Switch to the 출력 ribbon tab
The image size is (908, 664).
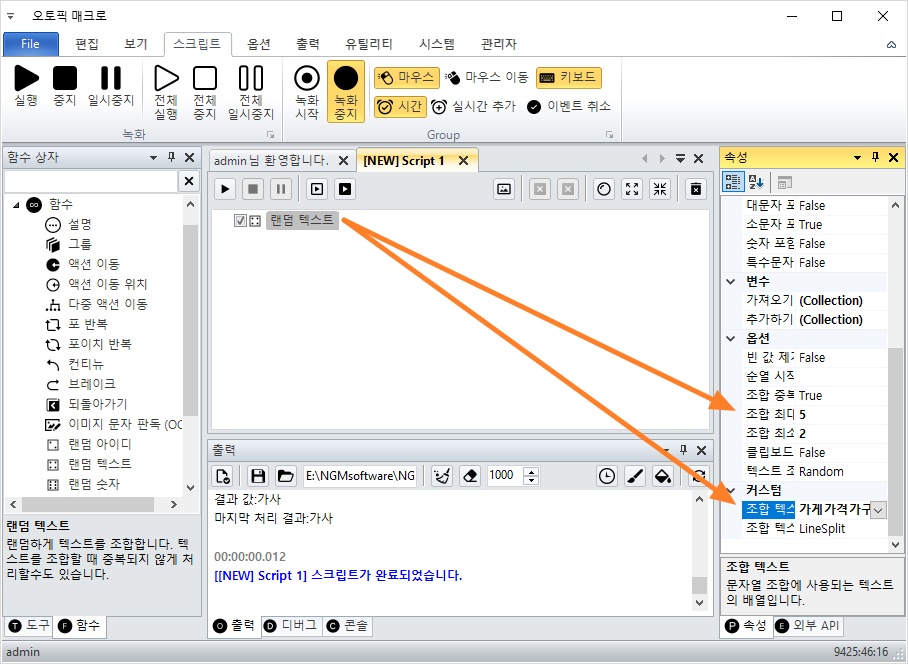point(308,44)
